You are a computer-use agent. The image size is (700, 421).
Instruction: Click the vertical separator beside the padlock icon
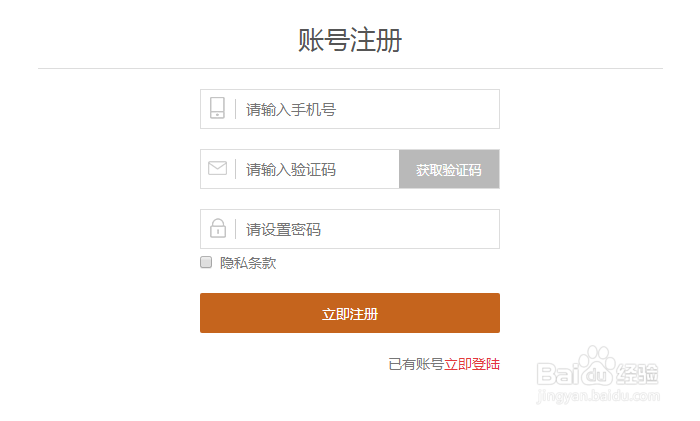tap(235, 229)
